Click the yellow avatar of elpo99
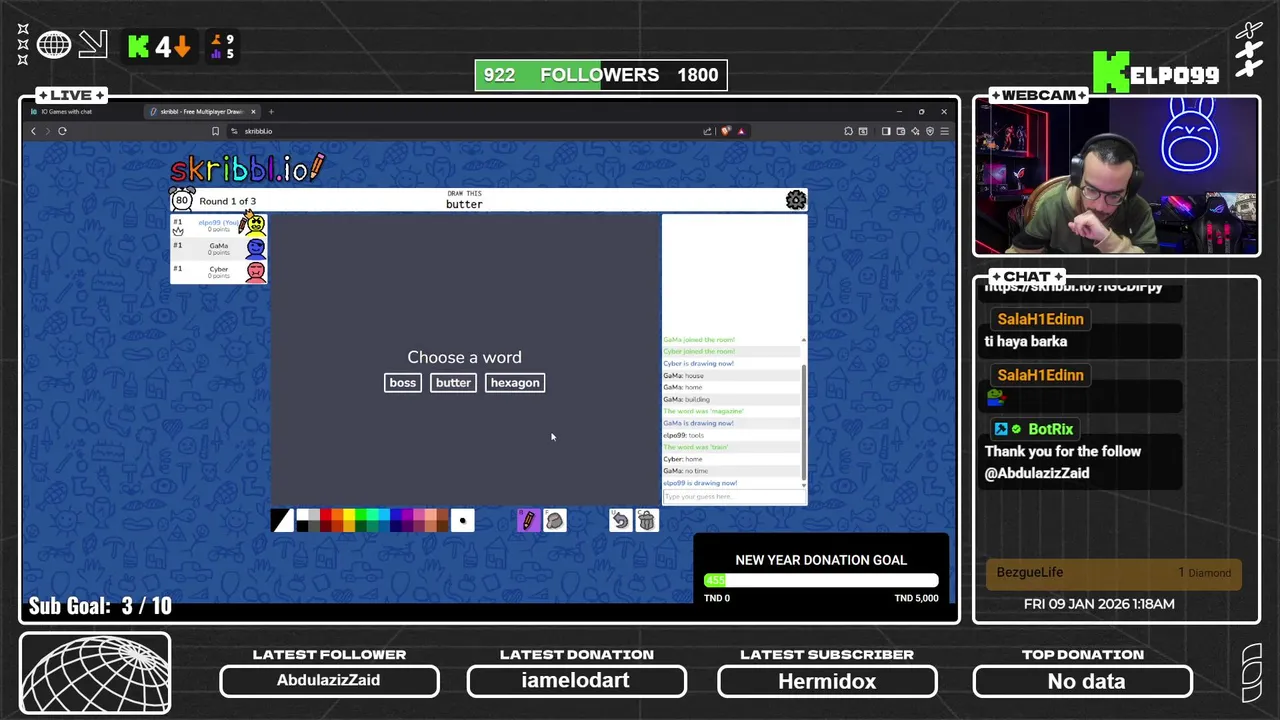 point(256,225)
